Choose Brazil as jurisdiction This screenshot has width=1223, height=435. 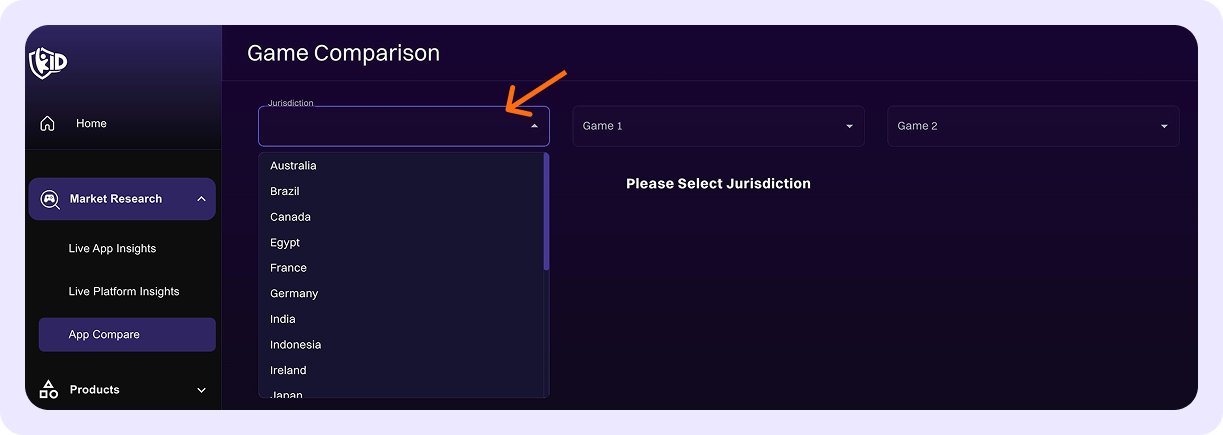coord(285,191)
